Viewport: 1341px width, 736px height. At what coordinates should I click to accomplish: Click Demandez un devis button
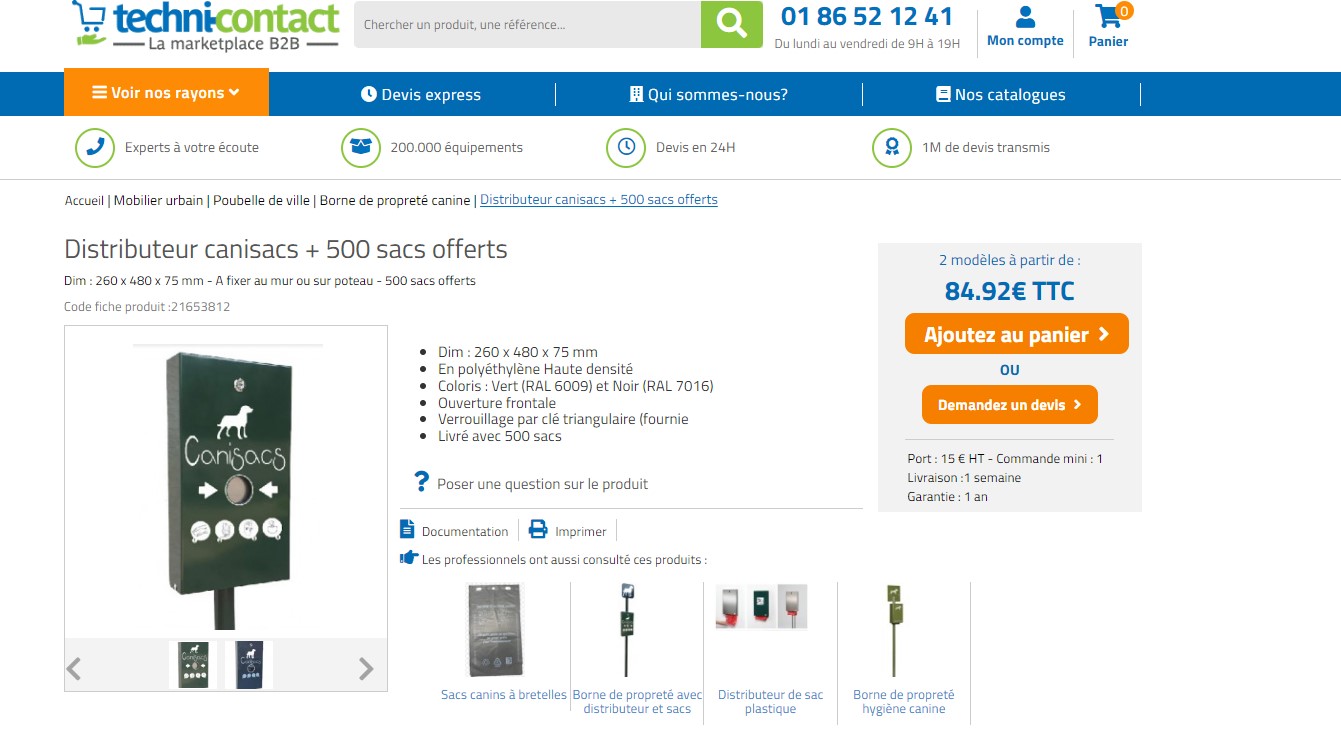(x=1009, y=405)
